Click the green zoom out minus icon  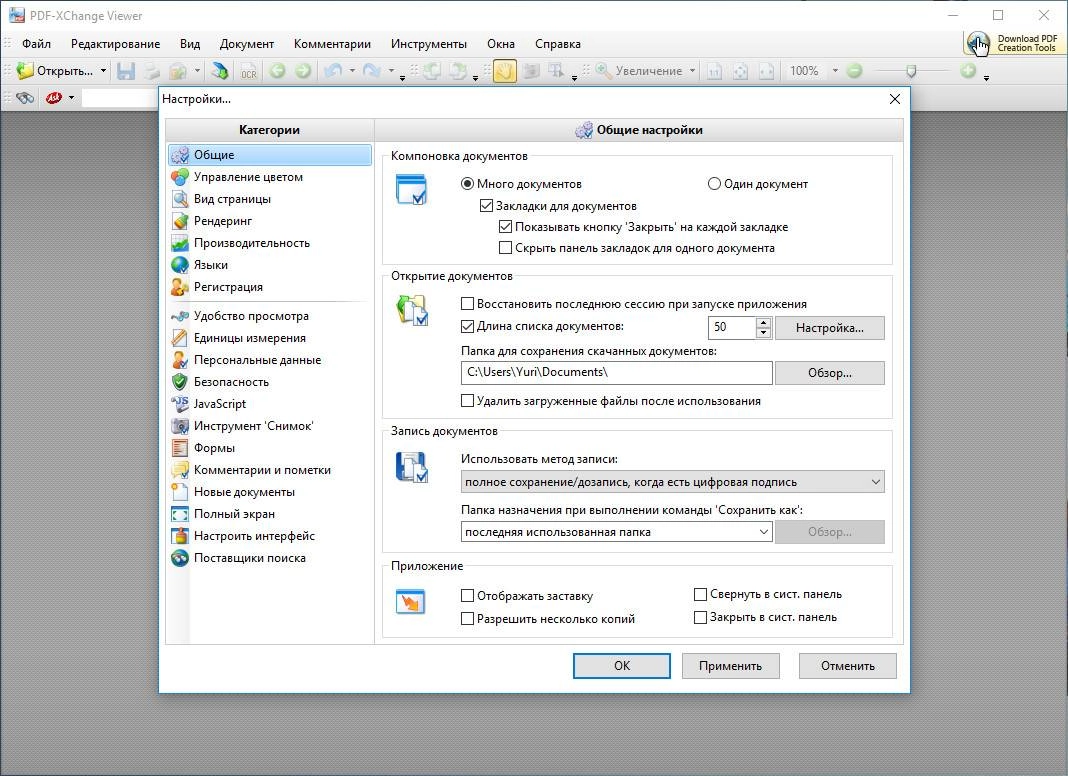[x=854, y=71]
